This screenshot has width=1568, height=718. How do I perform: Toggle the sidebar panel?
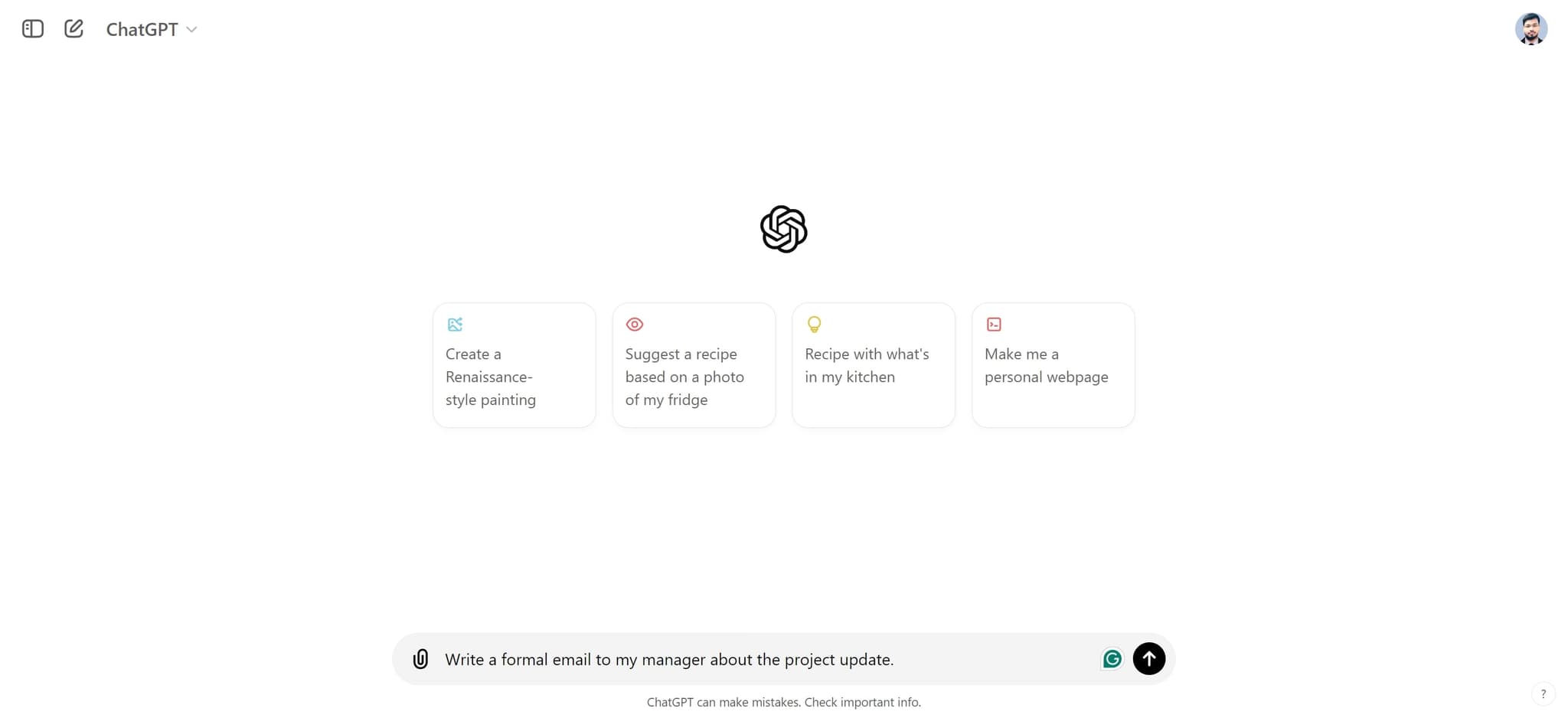33,29
